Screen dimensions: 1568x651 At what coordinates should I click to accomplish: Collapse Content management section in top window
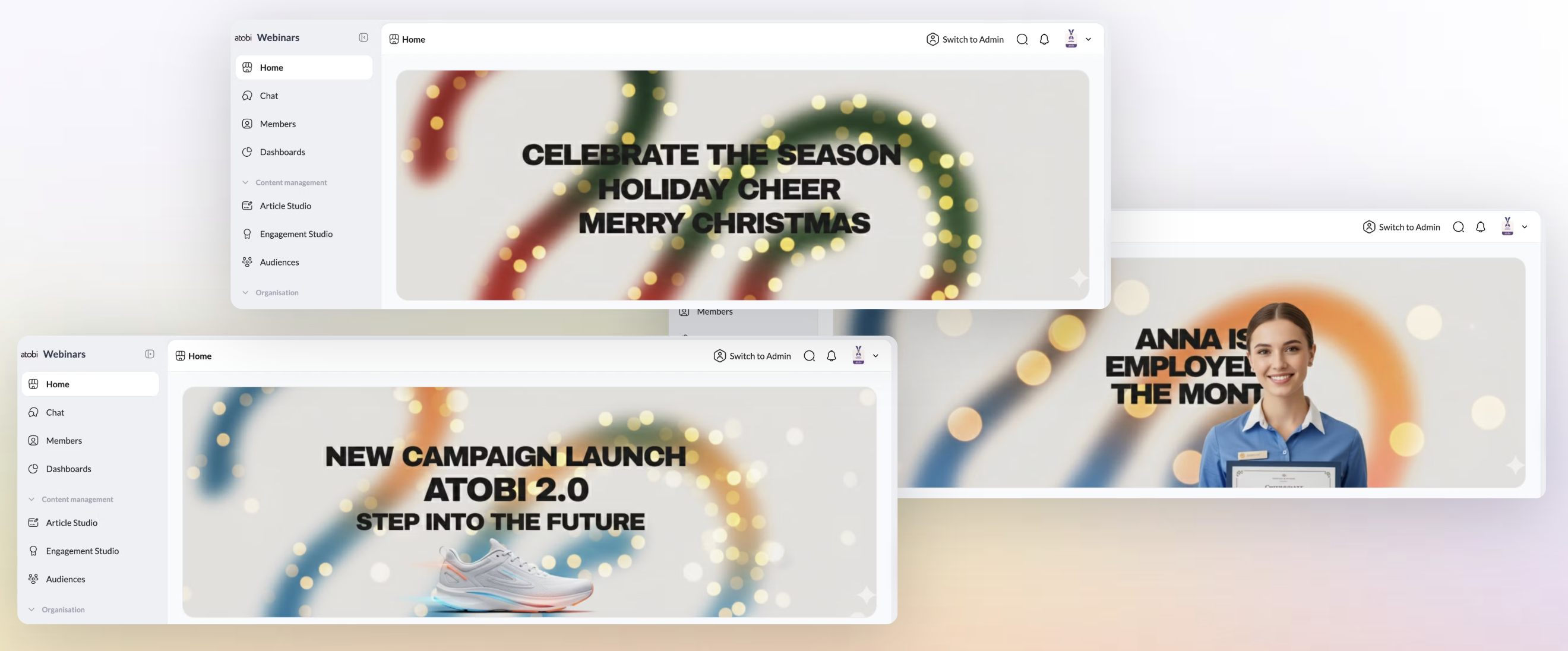tap(245, 183)
